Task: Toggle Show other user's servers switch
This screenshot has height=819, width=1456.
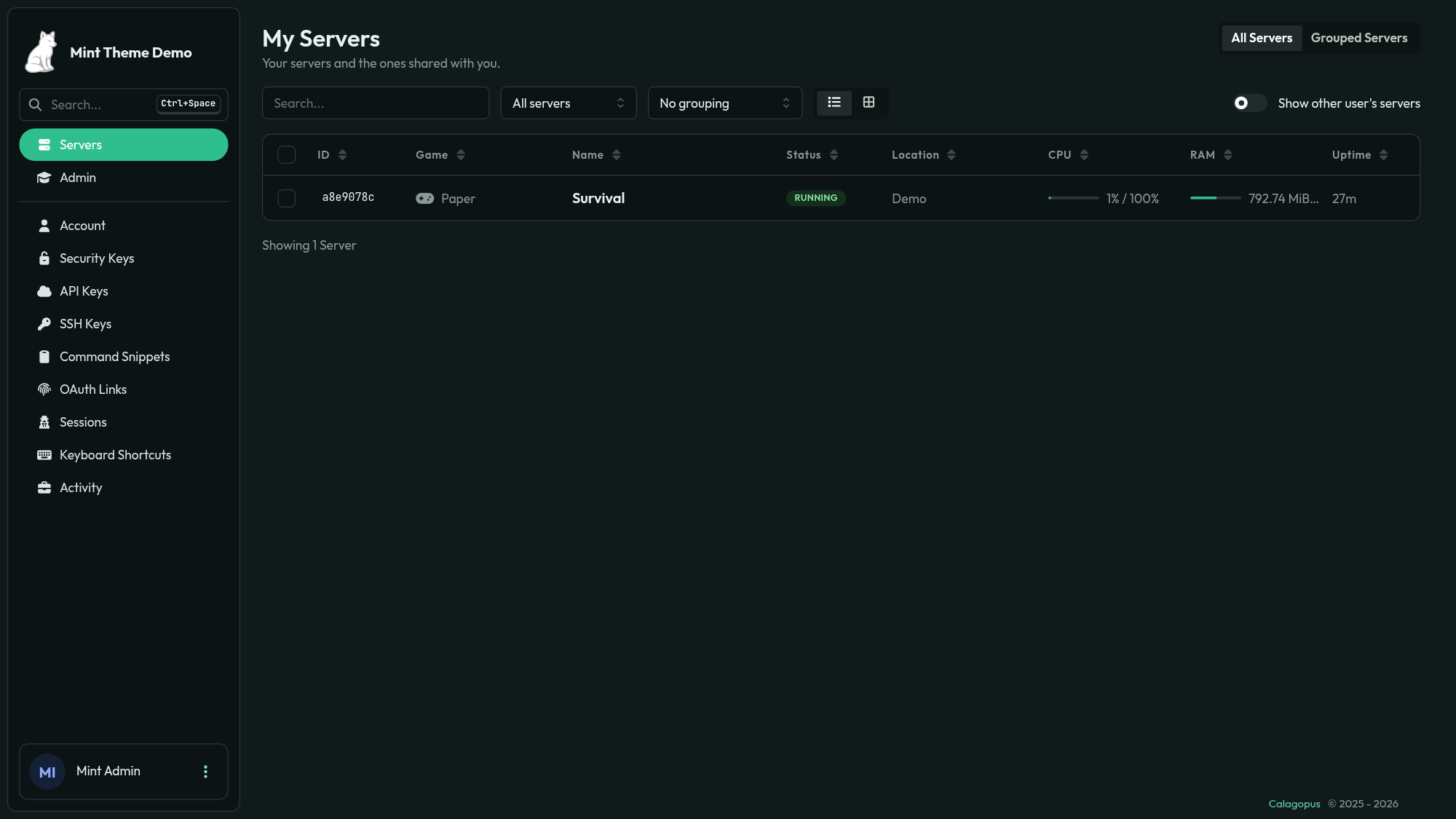Action: coord(1250,103)
